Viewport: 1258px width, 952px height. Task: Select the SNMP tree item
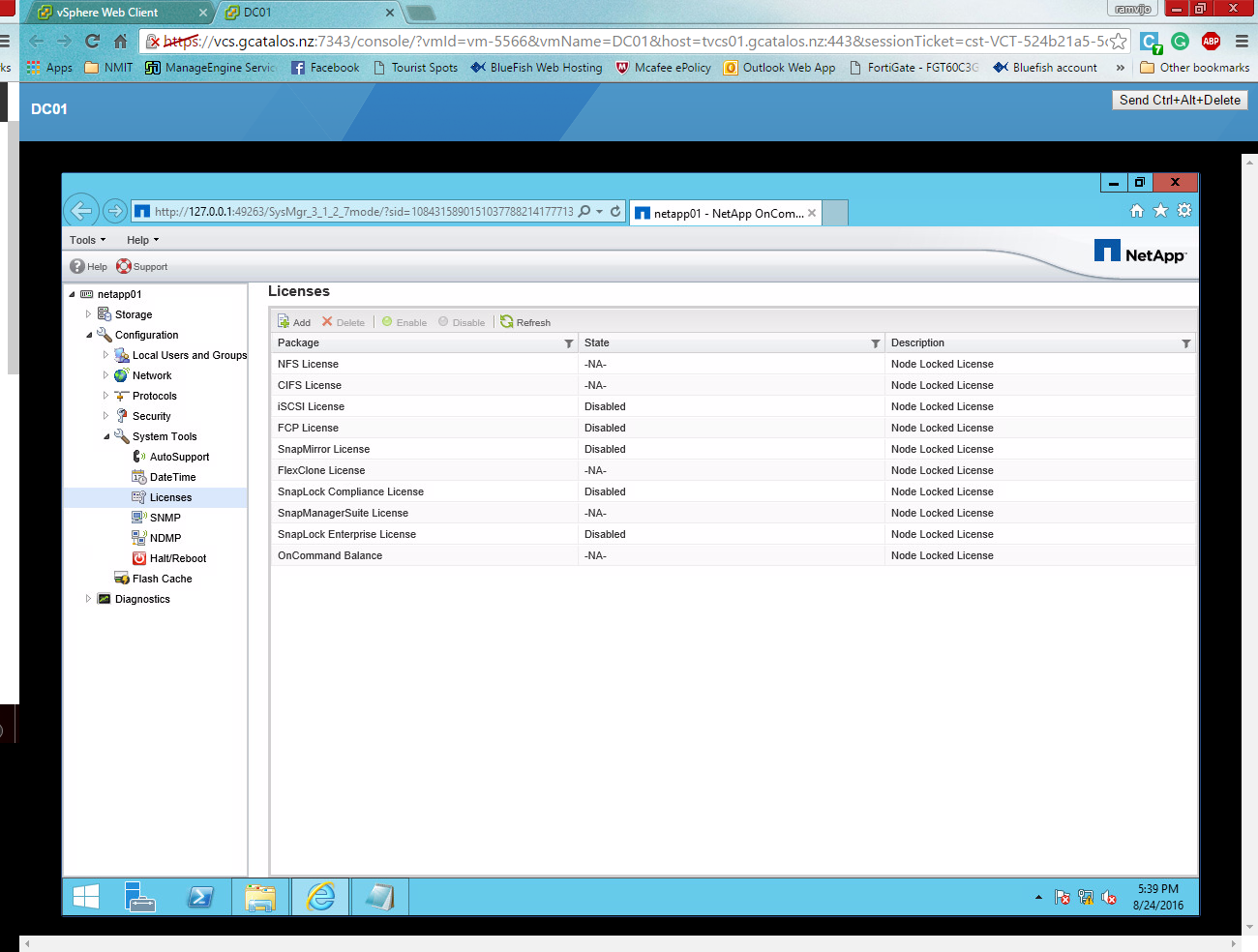(x=165, y=518)
